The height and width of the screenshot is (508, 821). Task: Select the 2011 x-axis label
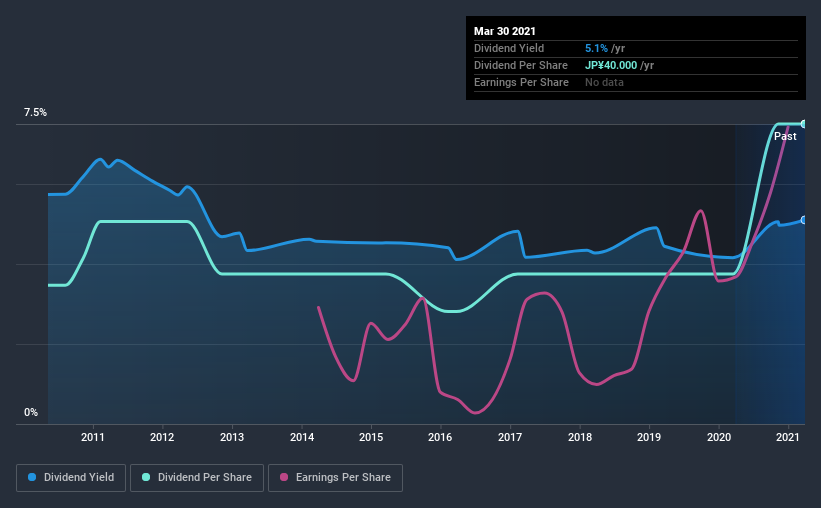click(93, 437)
